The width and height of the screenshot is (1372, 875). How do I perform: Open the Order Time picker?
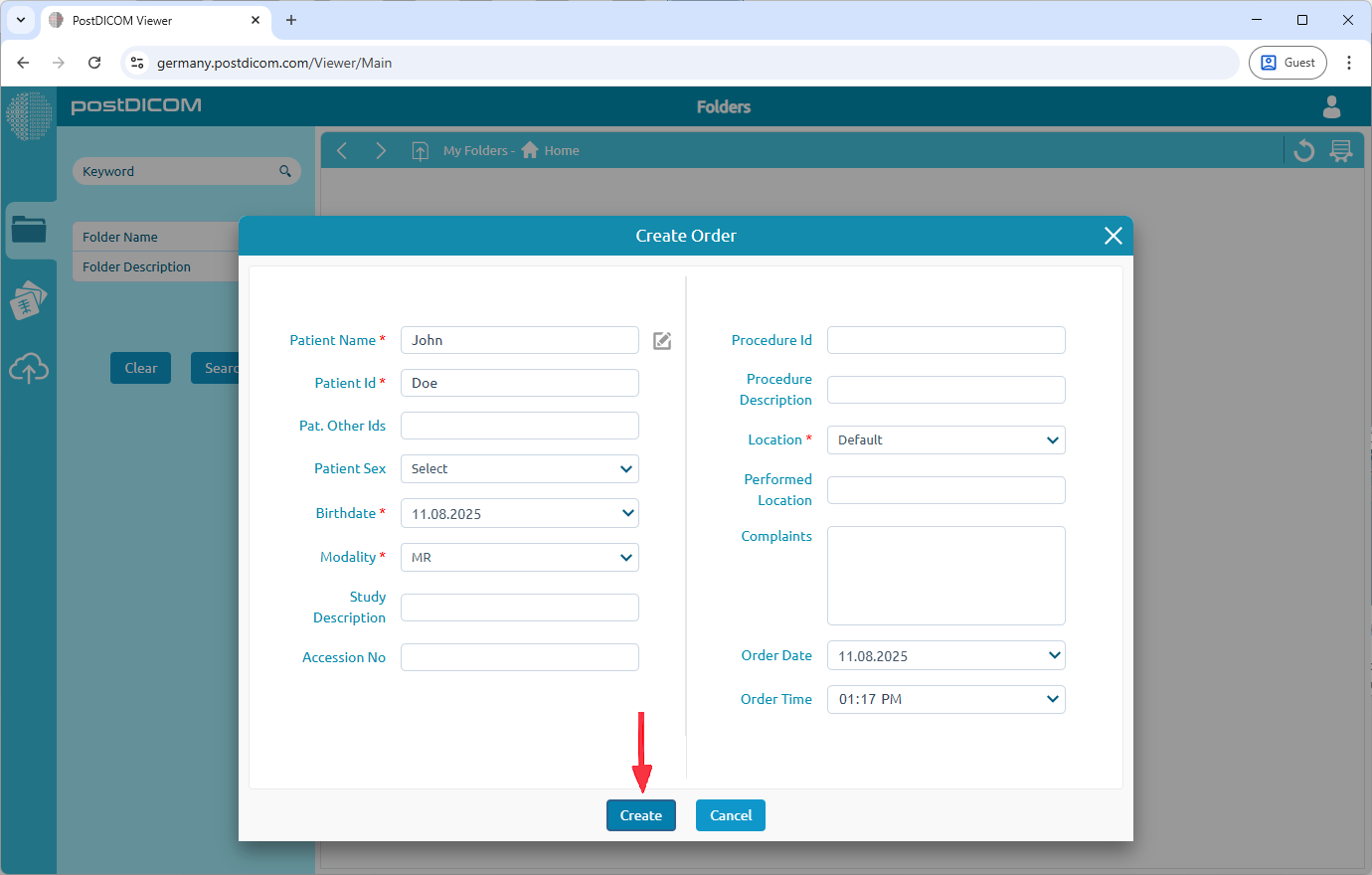point(945,700)
